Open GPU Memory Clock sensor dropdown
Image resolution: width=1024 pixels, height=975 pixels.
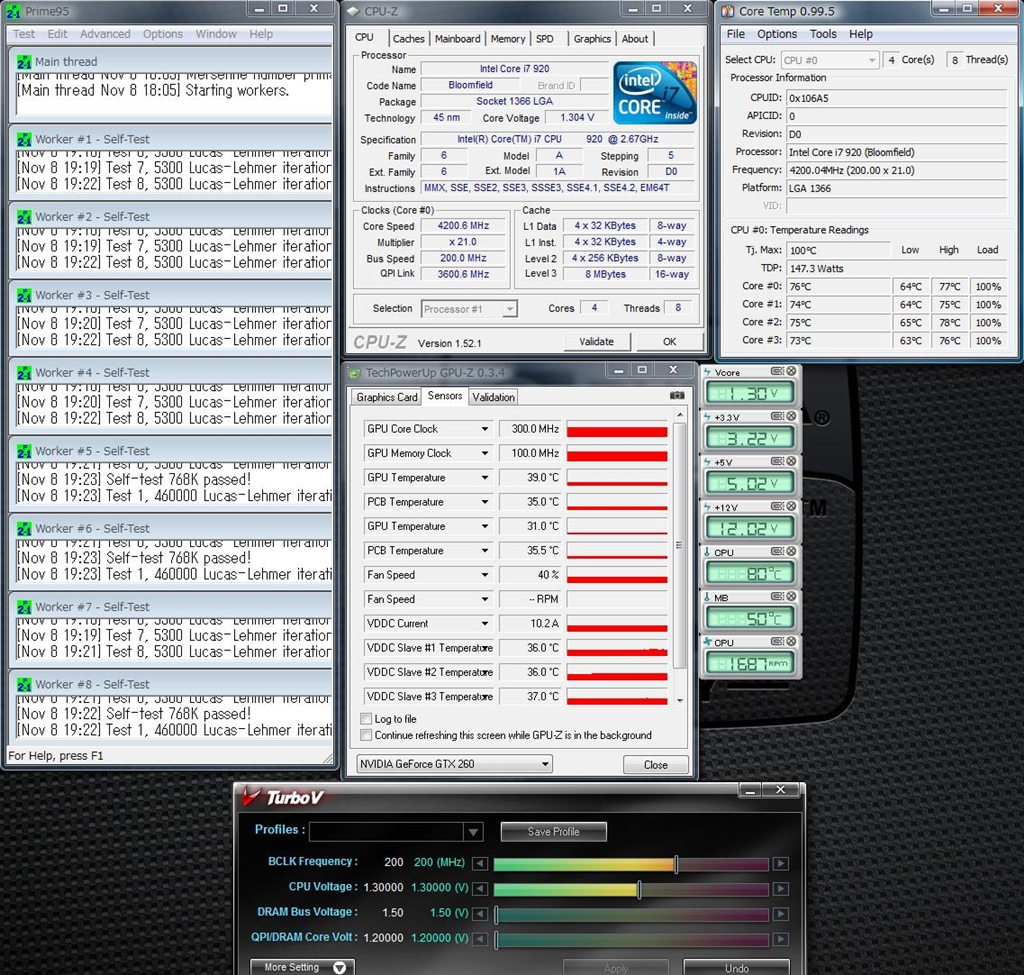tap(485, 453)
